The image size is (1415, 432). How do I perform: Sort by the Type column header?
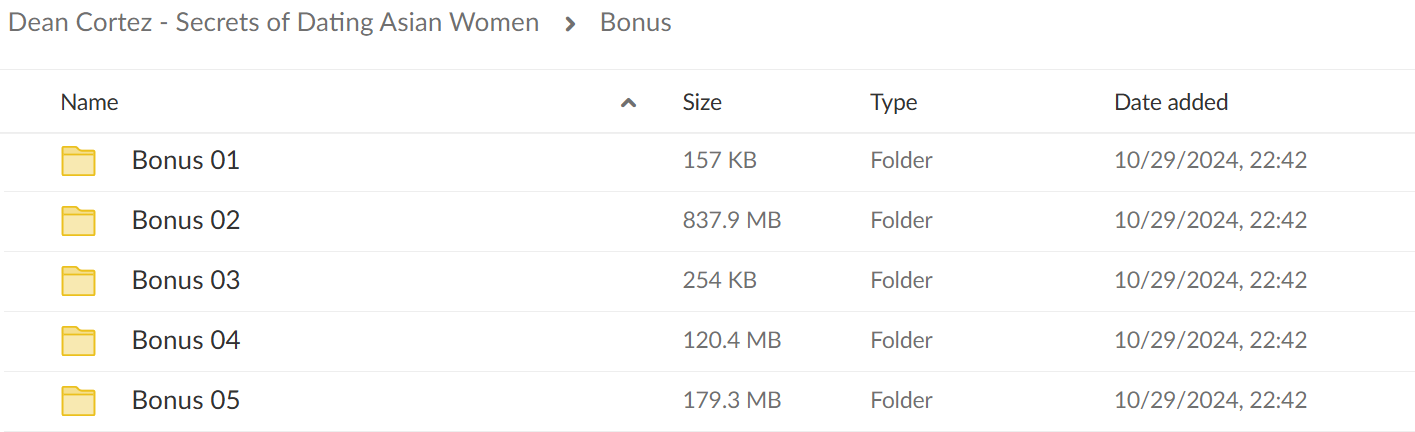[894, 102]
